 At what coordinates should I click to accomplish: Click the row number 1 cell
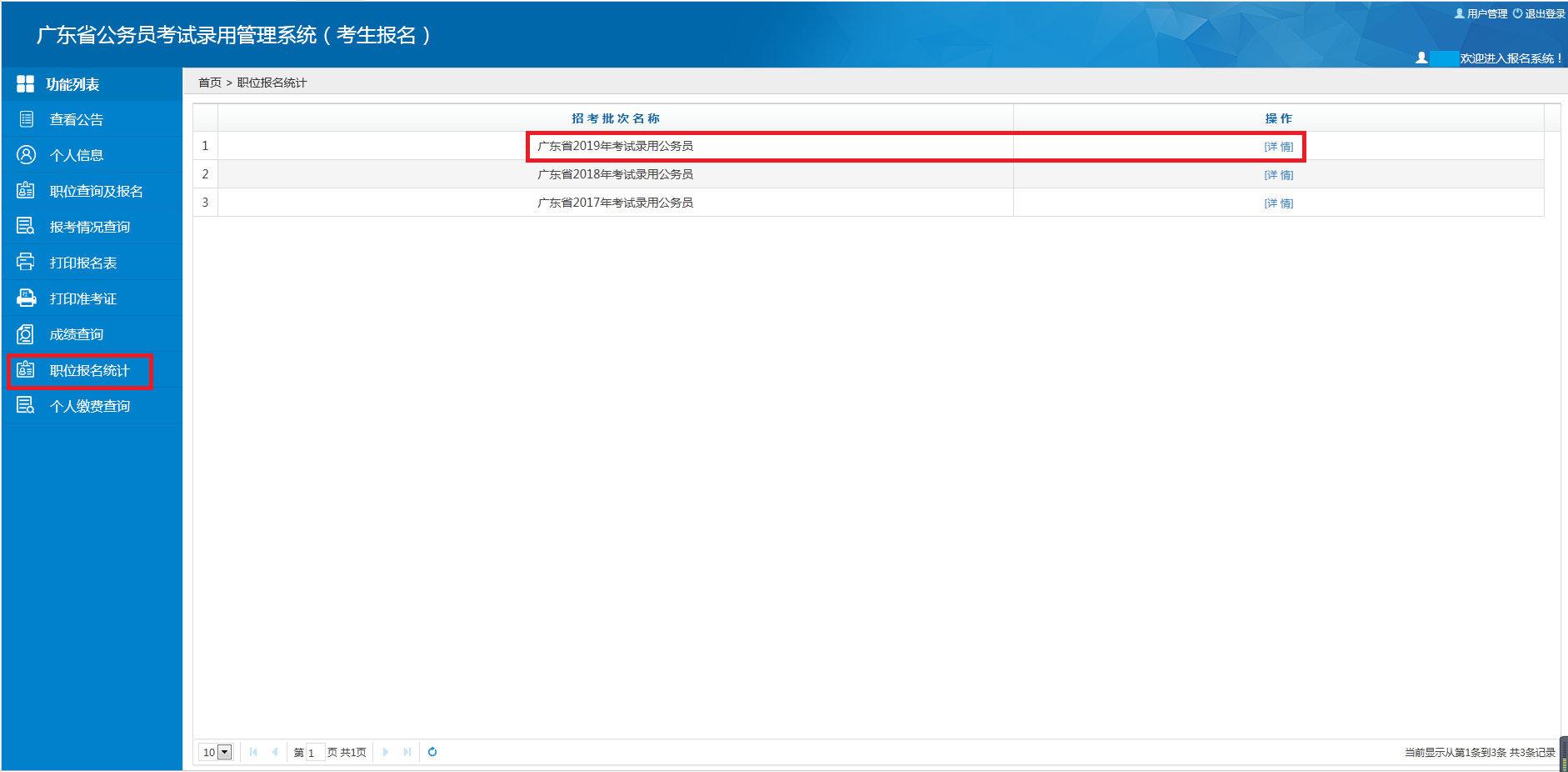pos(205,146)
